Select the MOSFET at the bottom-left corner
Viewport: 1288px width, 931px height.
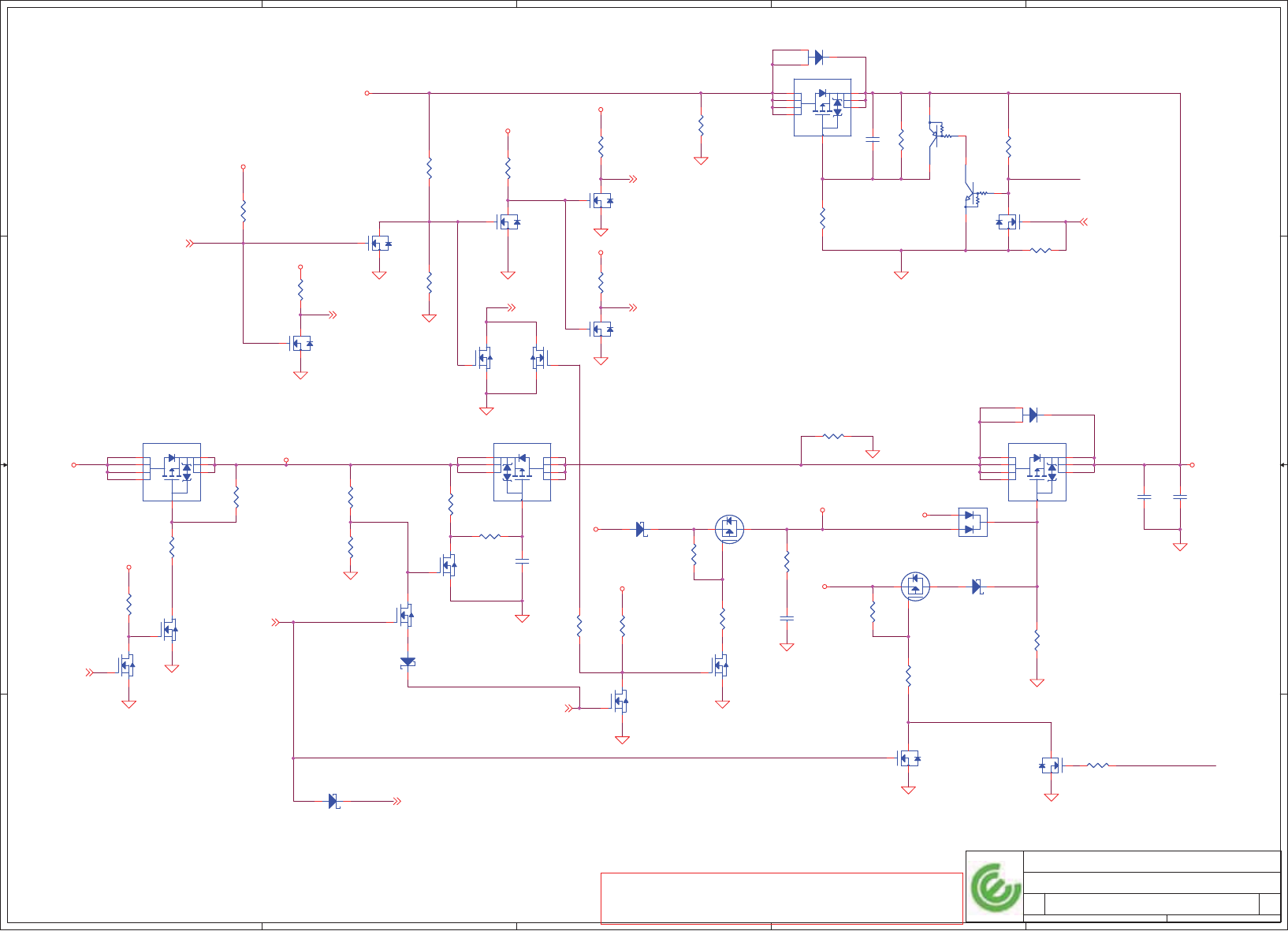click(126, 666)
